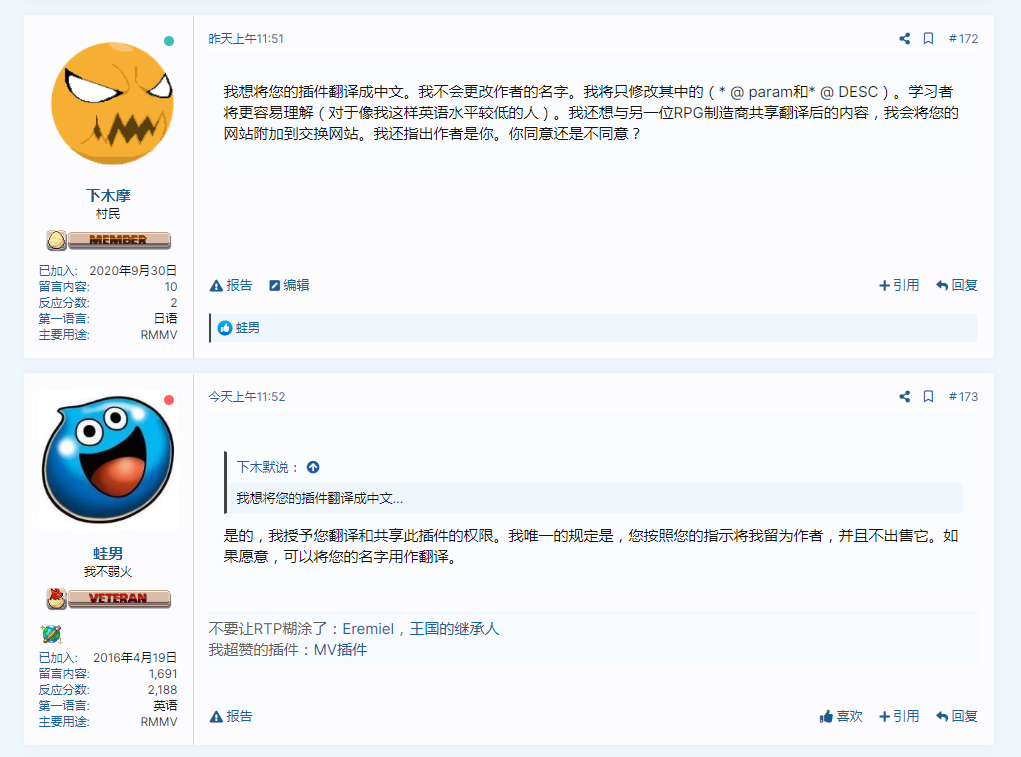
Task: Jump to quoted post via the up-arrow icon
Action: (313, 467)
